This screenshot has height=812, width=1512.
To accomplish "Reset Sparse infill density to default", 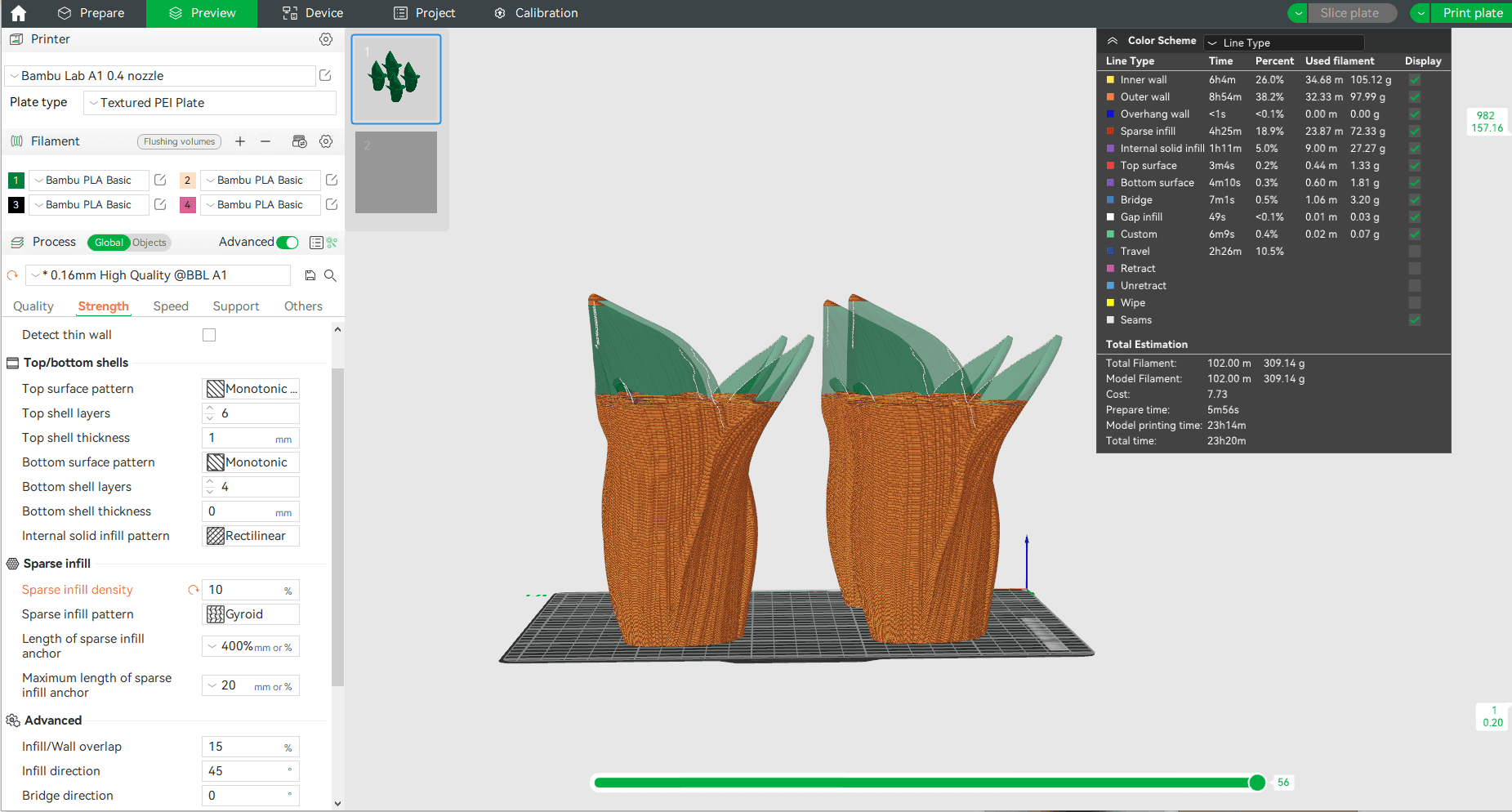I will (194, 590).
